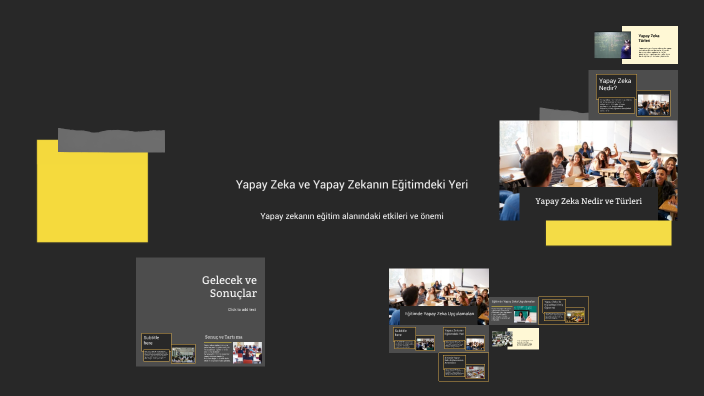The height and width of the screenshot is (396, 704).
Task: Select the outlined slide right of tablet image
Action: pos(563,310)
